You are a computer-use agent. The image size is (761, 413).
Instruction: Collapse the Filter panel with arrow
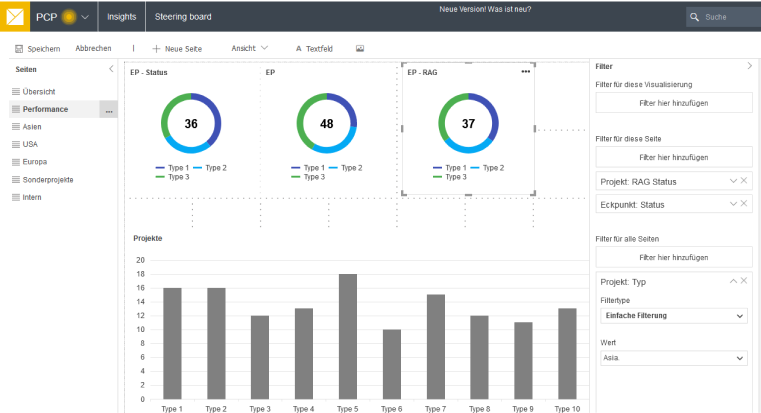pyautogui.click(x=750, y=66)
